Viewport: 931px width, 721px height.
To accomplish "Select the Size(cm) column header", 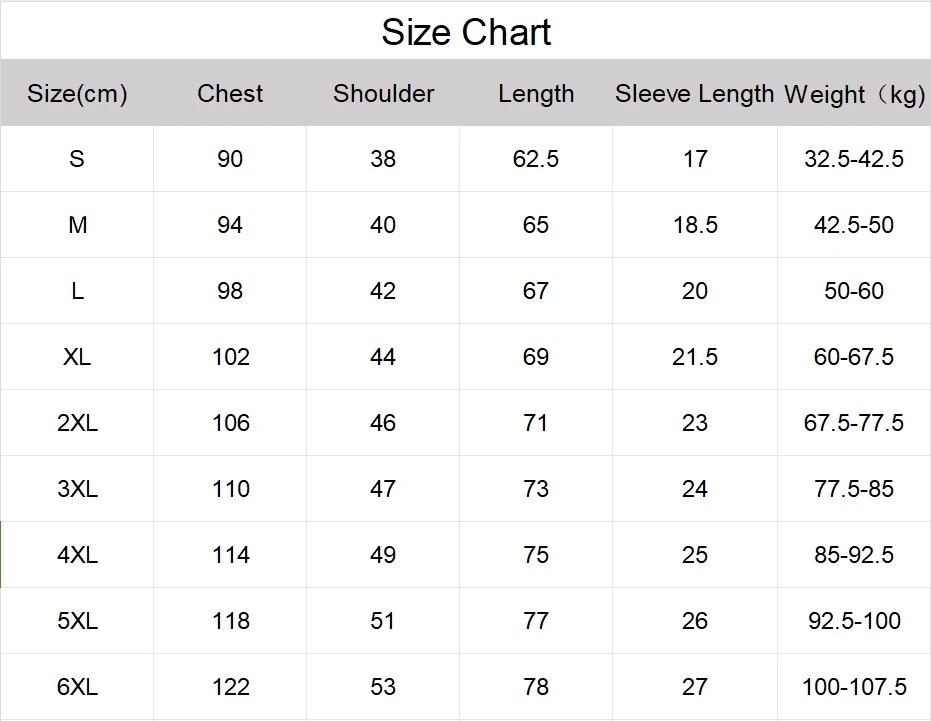I will 77,94.
